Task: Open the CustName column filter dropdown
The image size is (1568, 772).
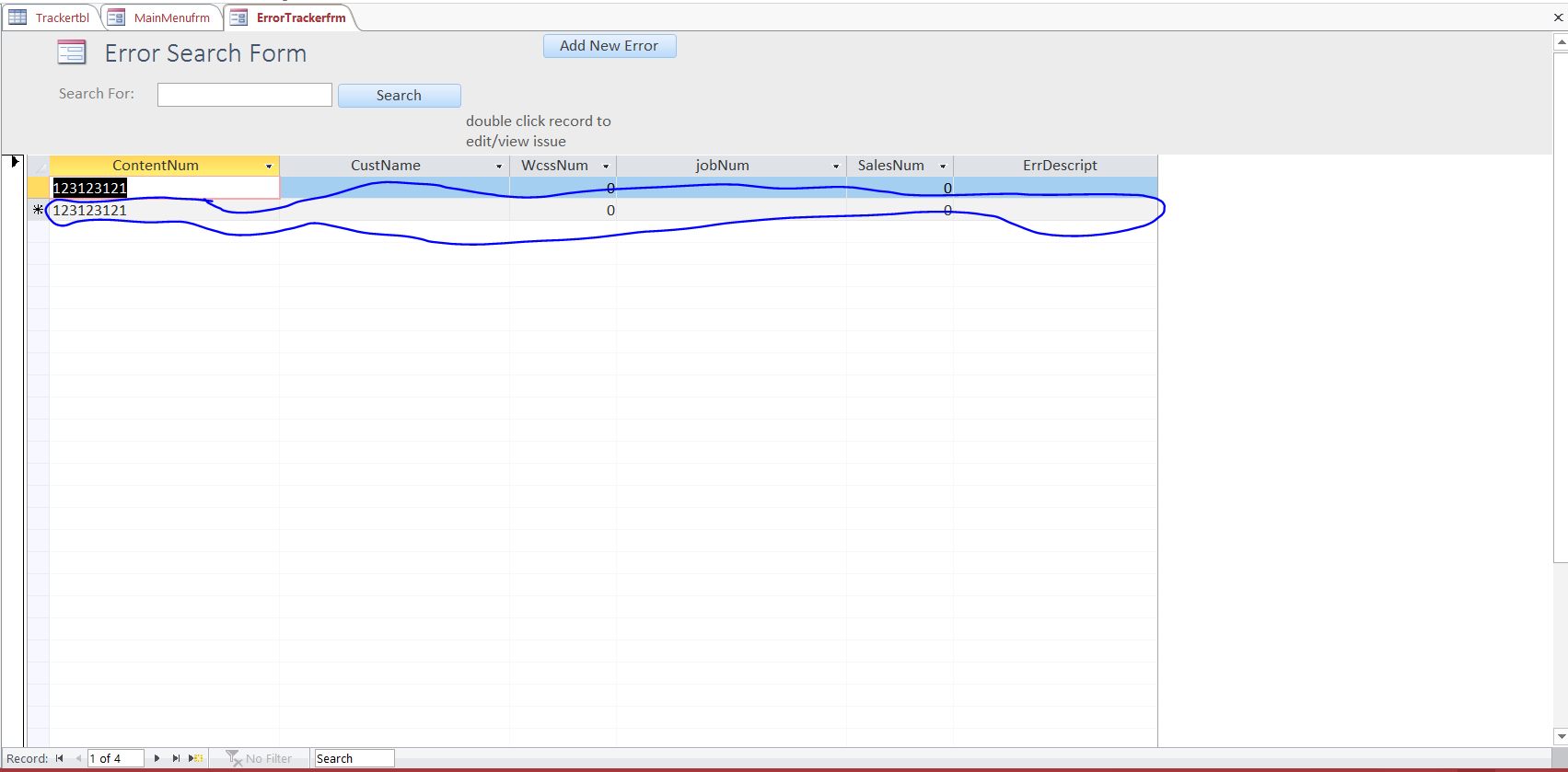Action: pos(499,167)
